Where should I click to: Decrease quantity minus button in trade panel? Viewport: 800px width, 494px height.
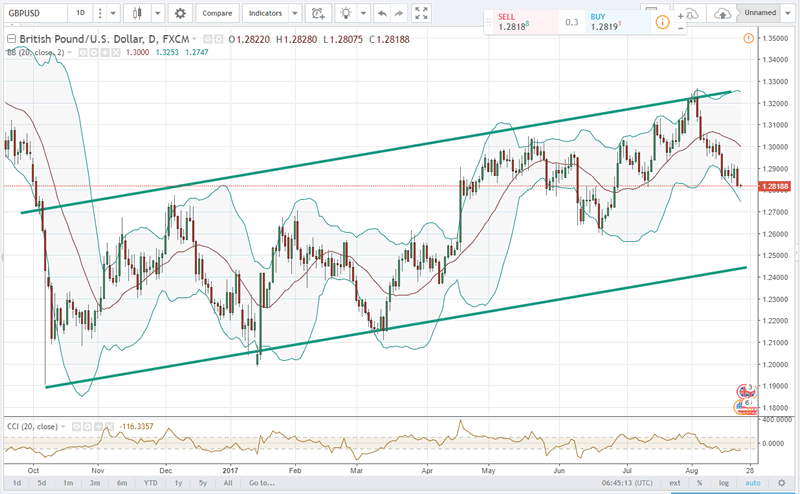point(681,29)
